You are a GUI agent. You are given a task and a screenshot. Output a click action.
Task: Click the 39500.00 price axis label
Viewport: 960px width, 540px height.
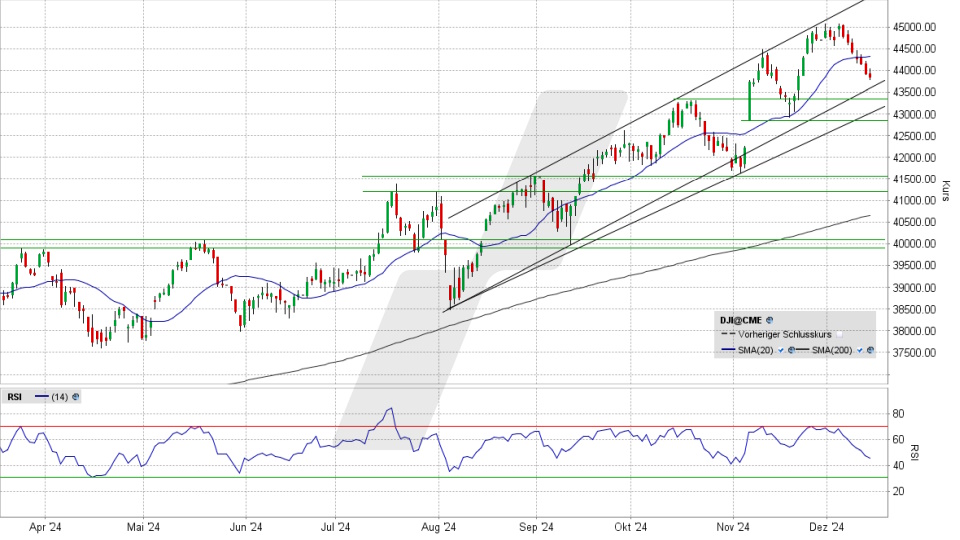pos(914,265)
